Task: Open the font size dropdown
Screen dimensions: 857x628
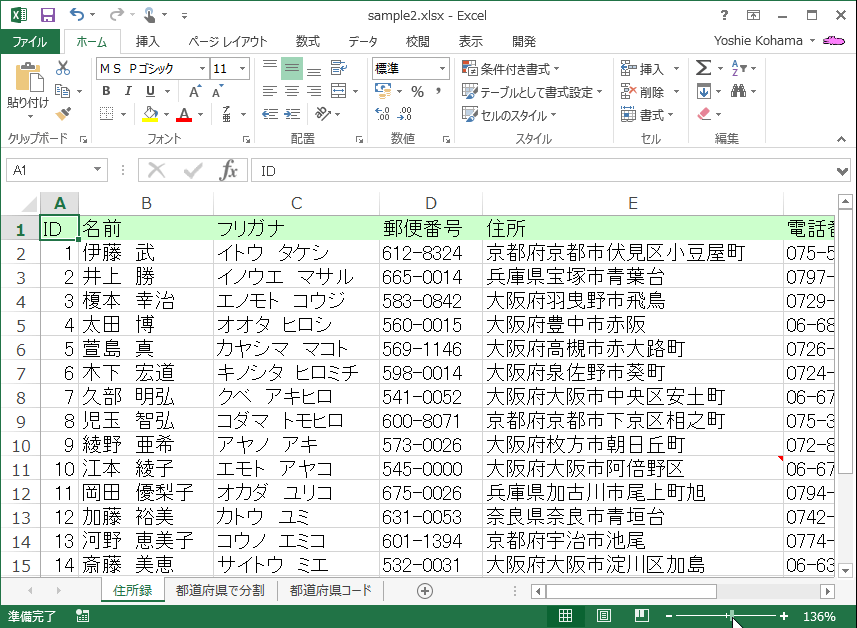Action: [242, 68]
